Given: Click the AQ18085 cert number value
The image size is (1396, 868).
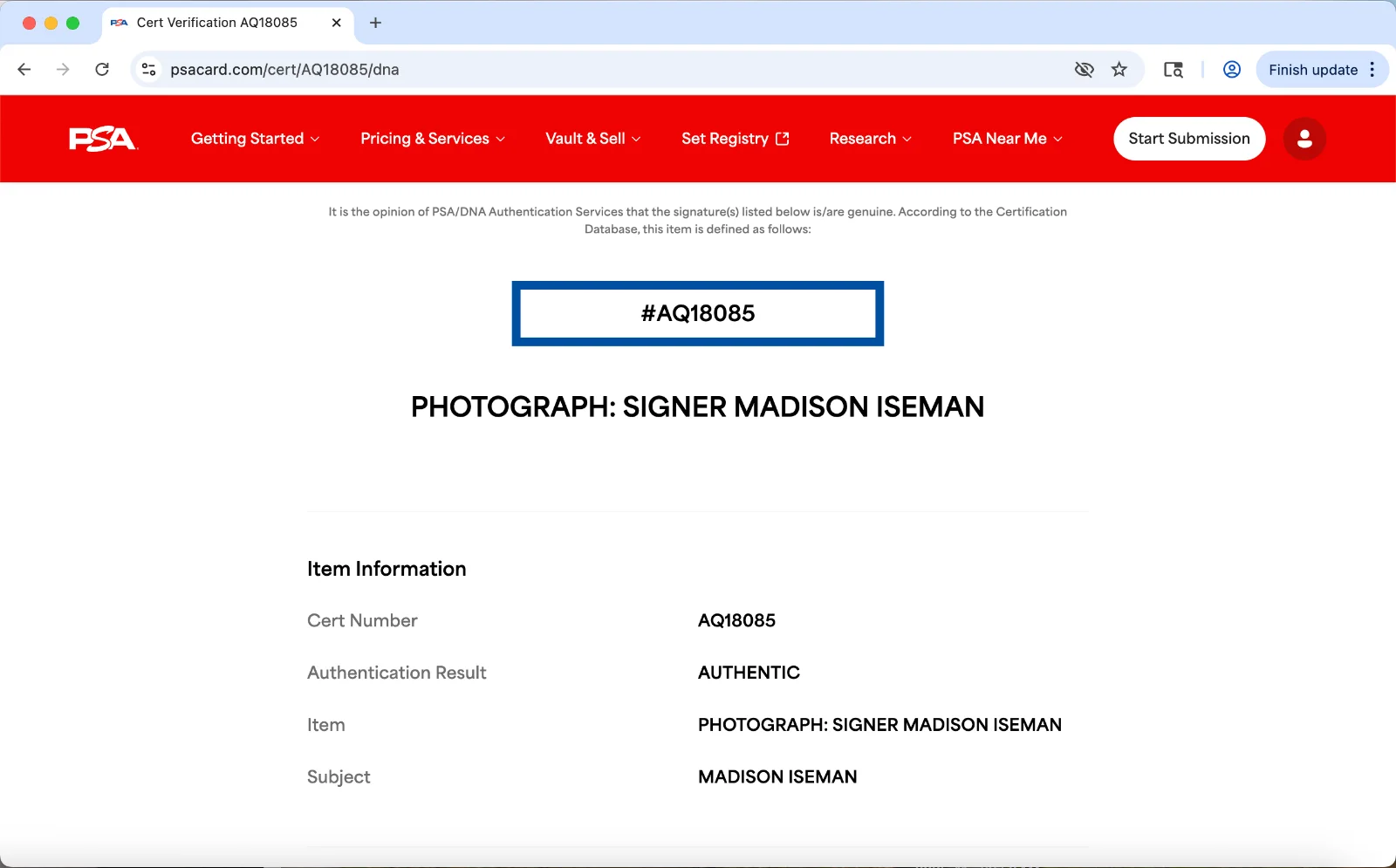Looking at the screenshot, I should pyautogui.click(x=736, y=620).
